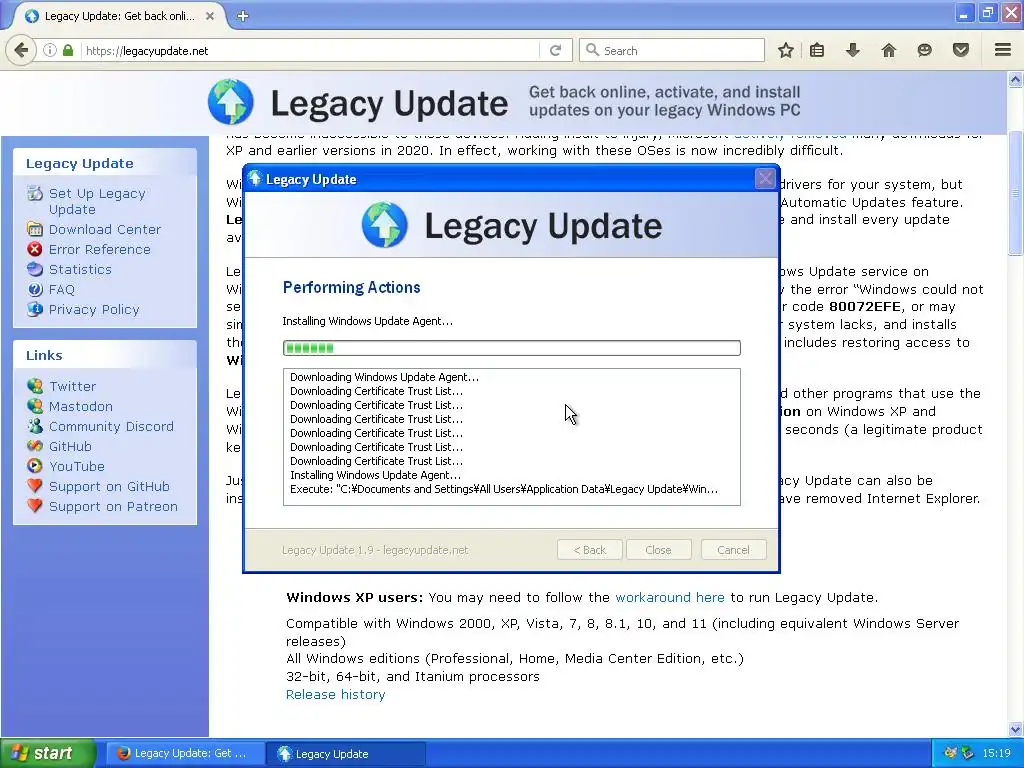1024x768 pixels.
Task: Click the Support on Patreon heart icon
Action: point(35,506)
